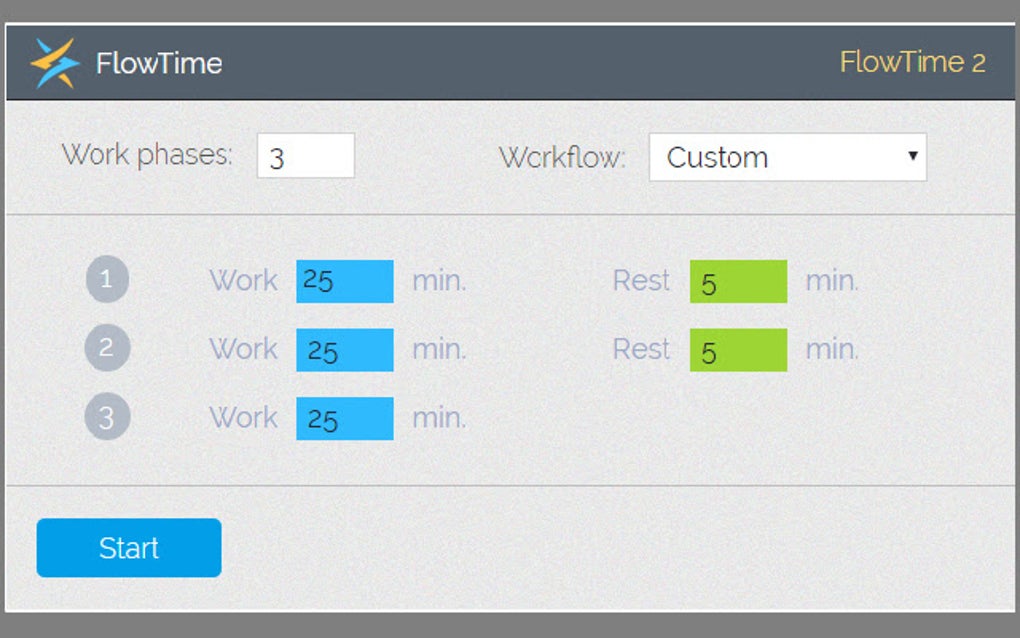Click the Work phases label
The image size is (1020, 638).
coord(147,155)
